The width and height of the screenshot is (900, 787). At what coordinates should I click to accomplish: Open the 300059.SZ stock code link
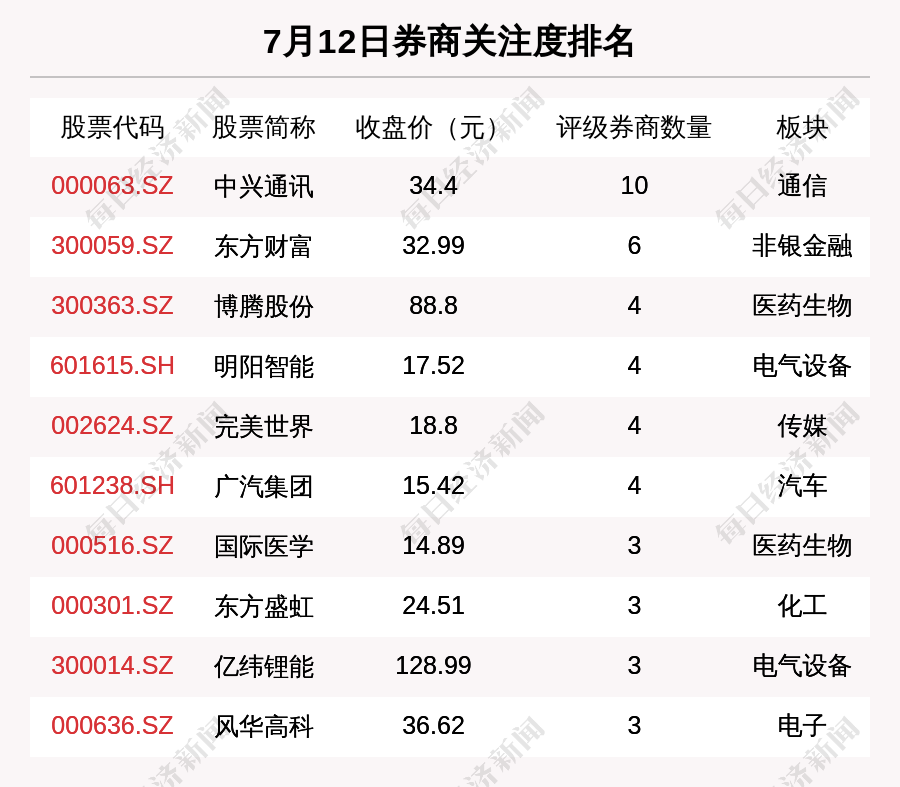(x=112, y=246)
